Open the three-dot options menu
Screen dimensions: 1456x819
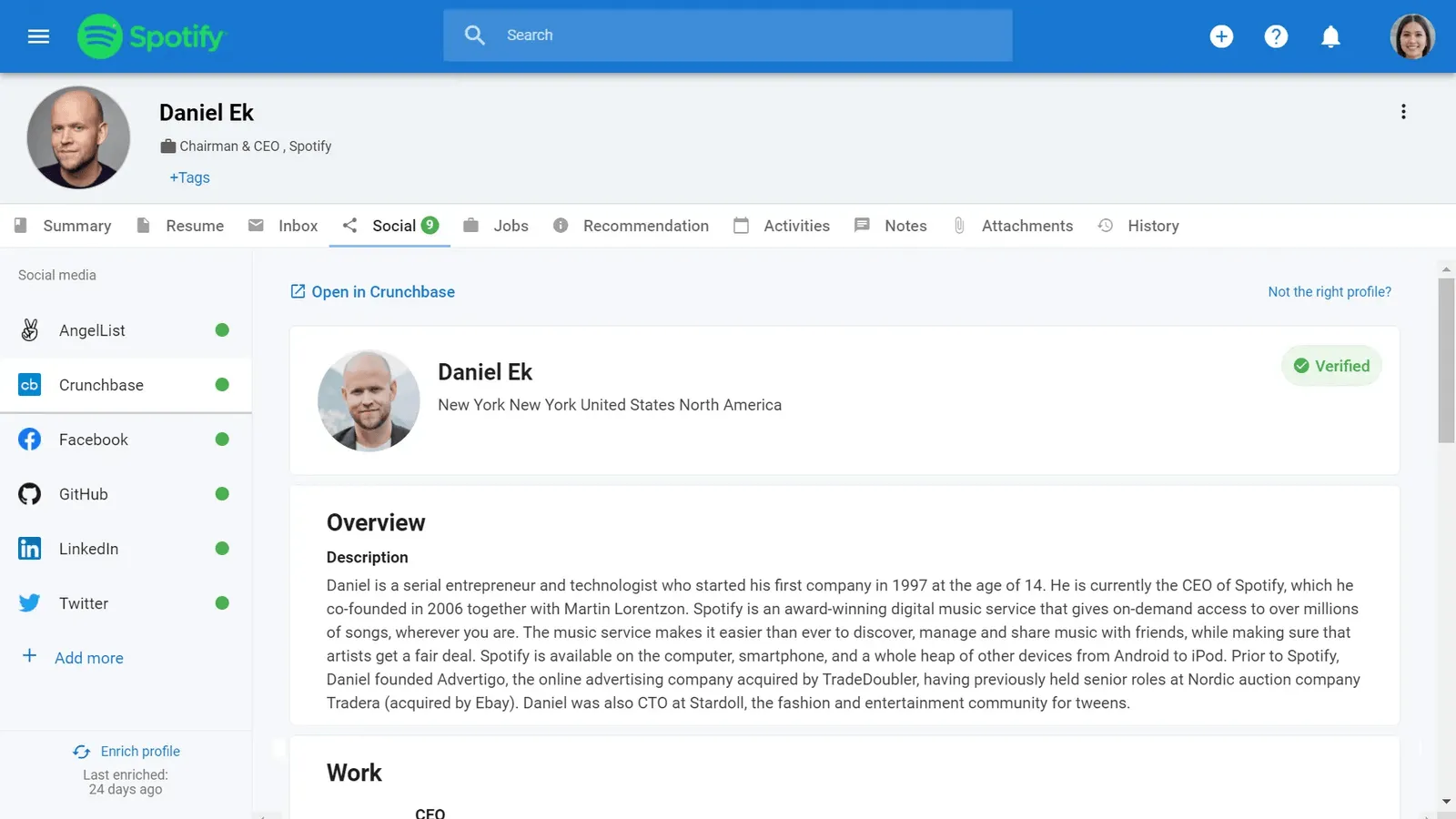pos(1404,111)
